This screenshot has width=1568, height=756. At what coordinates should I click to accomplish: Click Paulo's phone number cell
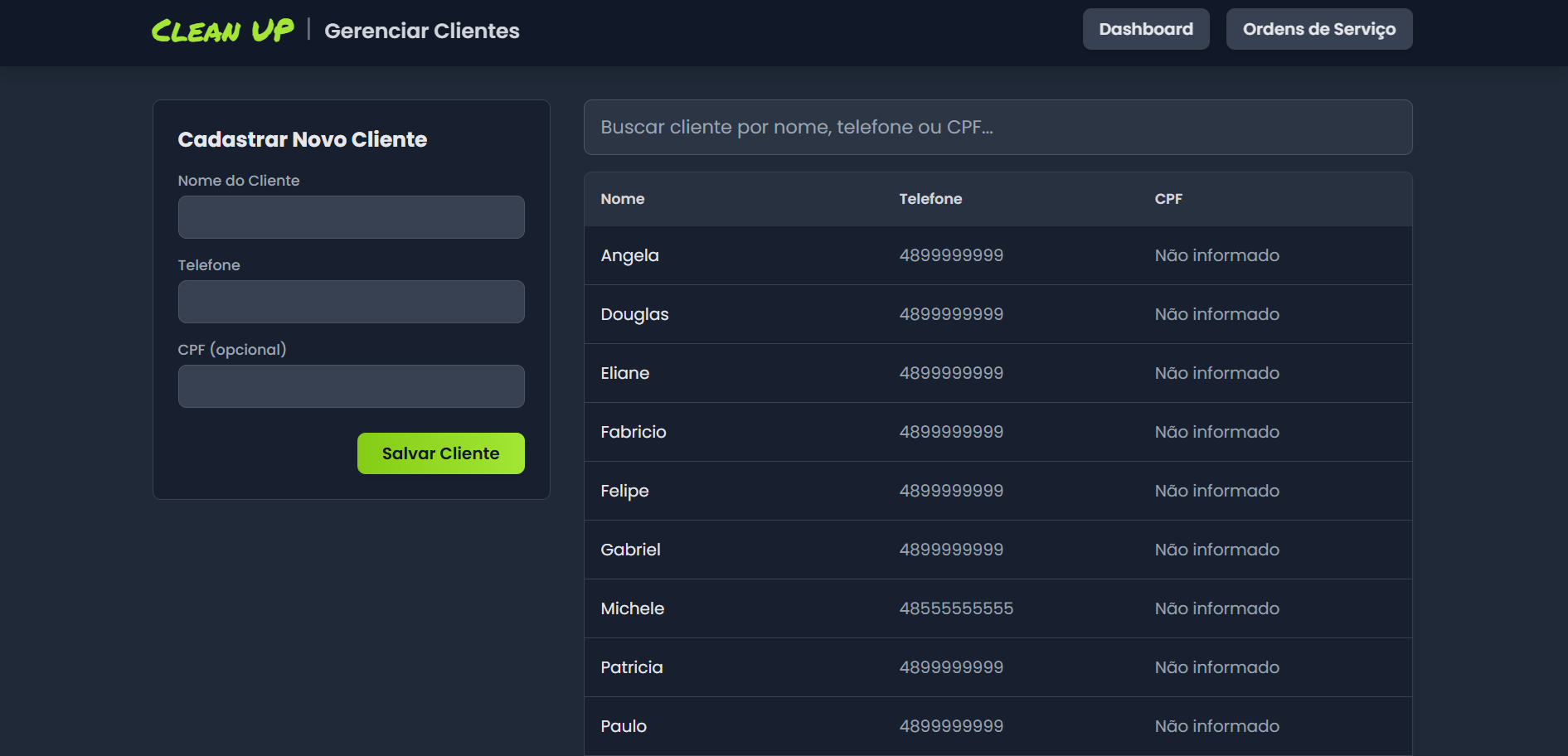coord(952,726)
